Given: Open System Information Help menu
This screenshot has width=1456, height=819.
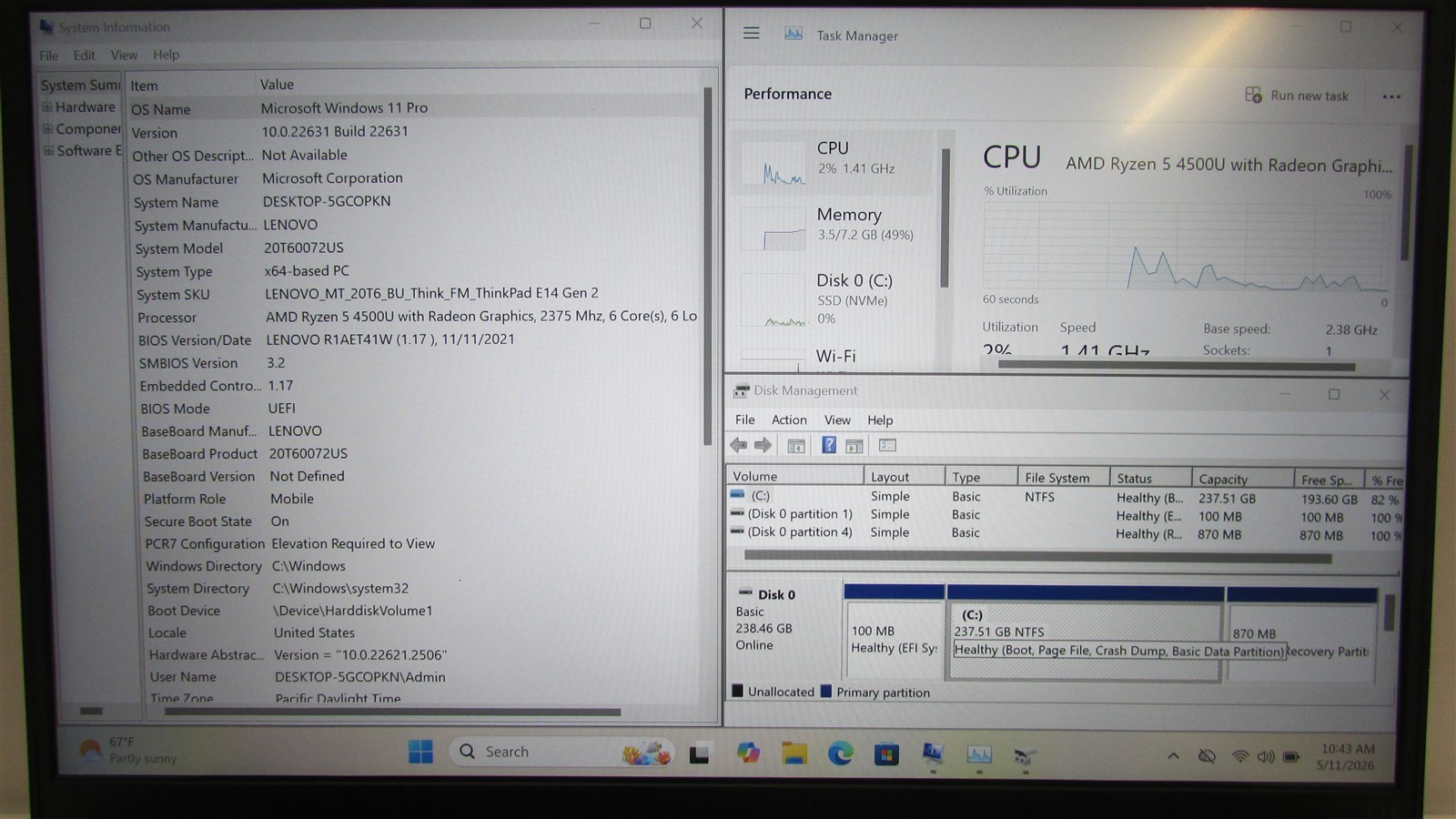Looking at the screenshot, I should tap(166, 55).
